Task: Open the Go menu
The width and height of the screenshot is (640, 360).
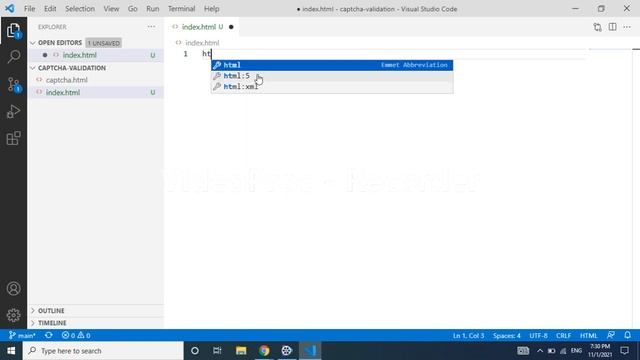Action: tap(133, 9)
